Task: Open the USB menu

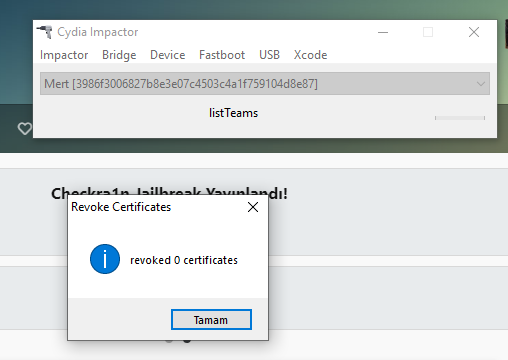Action: click(x=269, y=55)
